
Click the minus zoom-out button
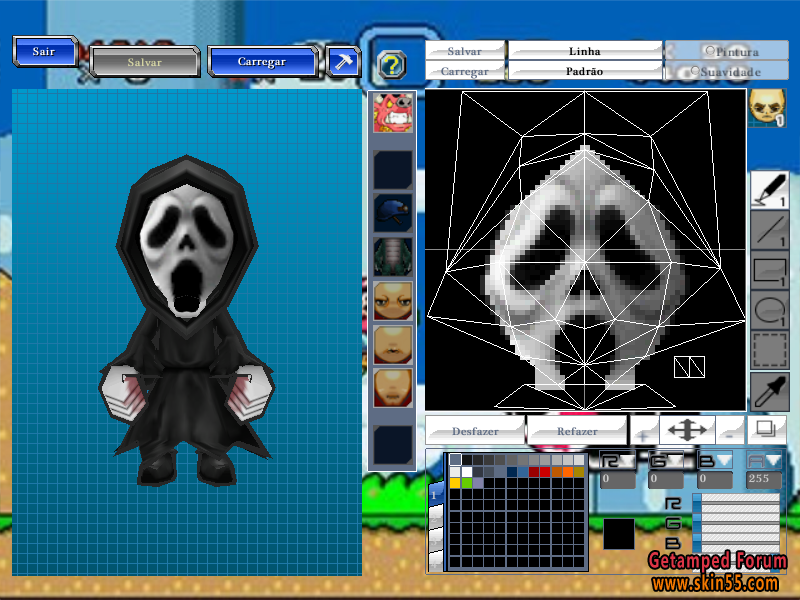(730, 431)
